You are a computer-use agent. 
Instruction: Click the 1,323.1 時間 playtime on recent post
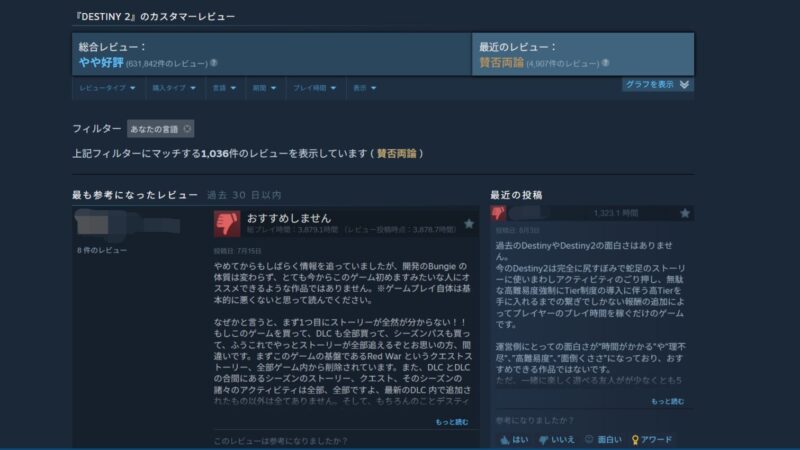pyautogui.click(x=616, y=213)
